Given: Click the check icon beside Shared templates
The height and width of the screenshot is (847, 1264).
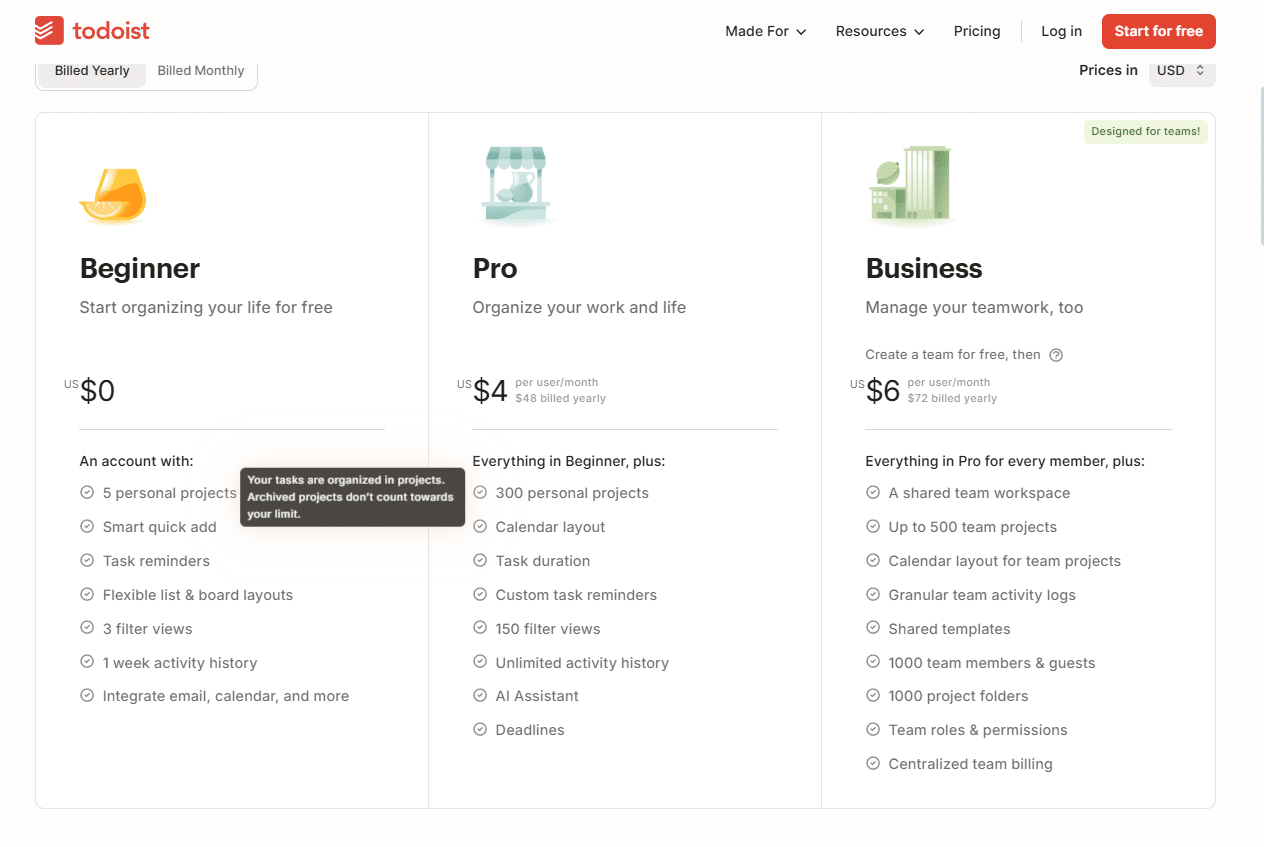Looking at the screenshot, I should tap(873, 629).
